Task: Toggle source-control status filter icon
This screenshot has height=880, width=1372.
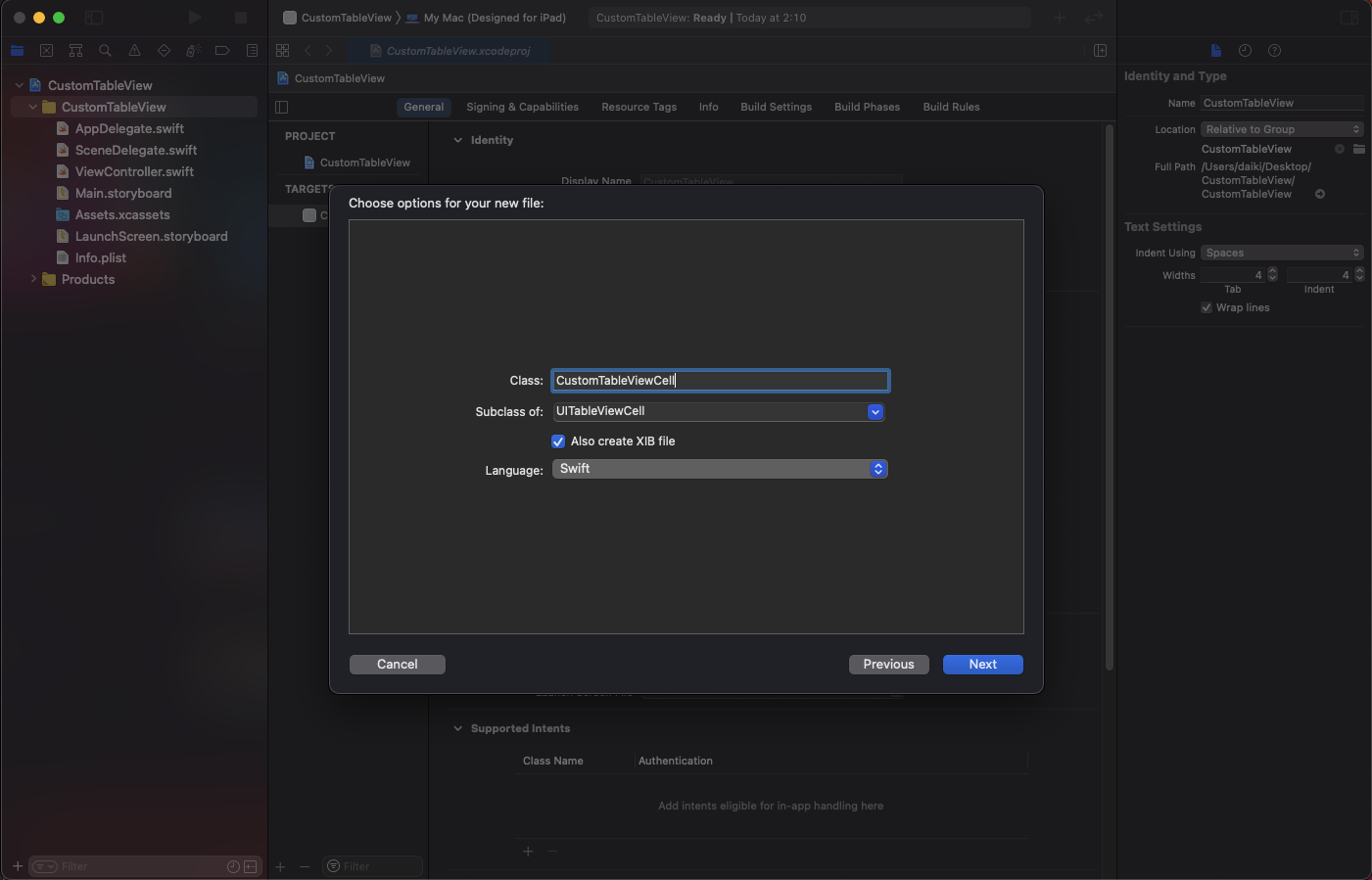Action: pyautogui.click(x=251, y=866)
